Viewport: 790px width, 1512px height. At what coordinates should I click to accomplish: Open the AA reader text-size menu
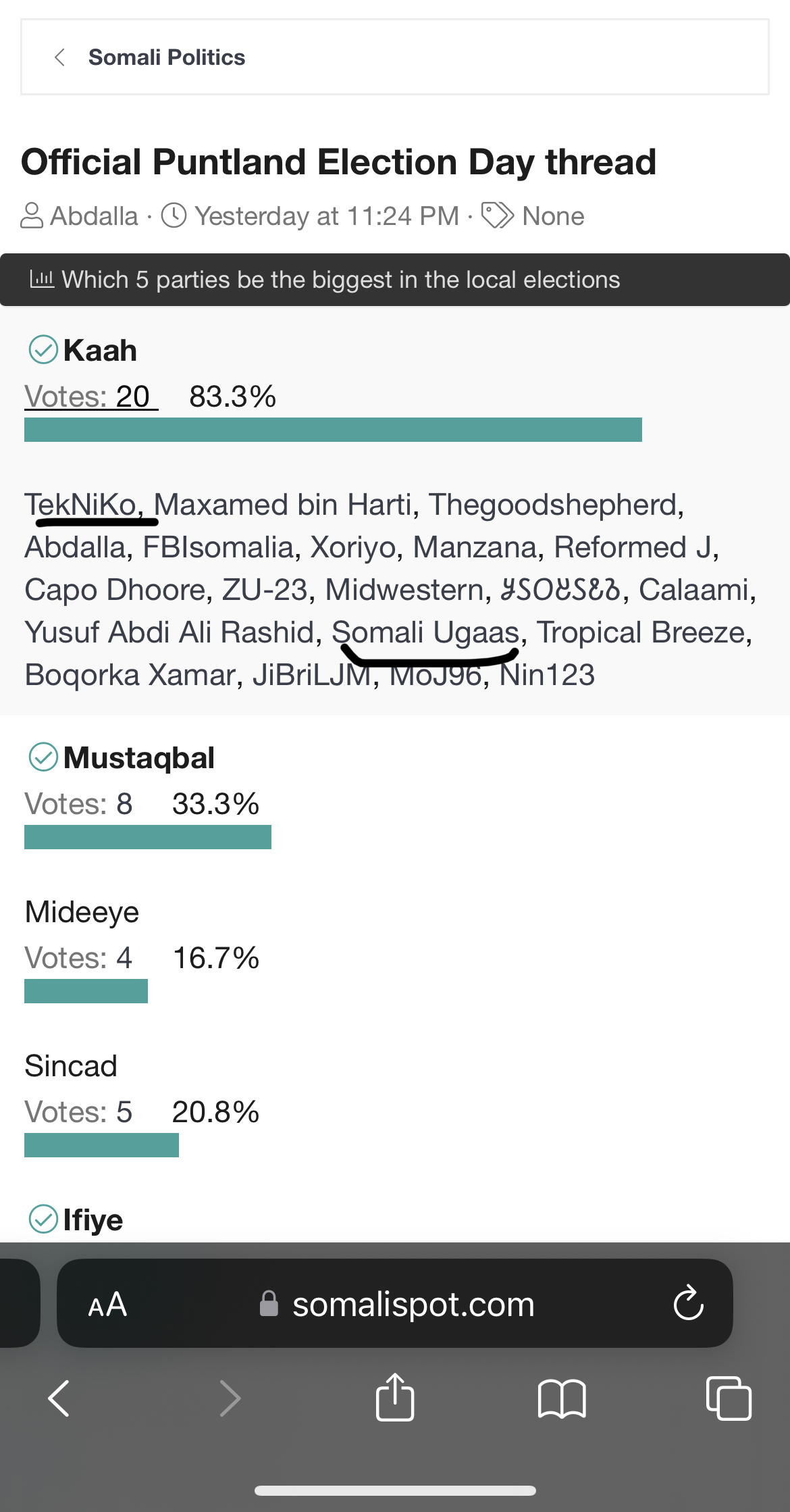[107, 1305]
